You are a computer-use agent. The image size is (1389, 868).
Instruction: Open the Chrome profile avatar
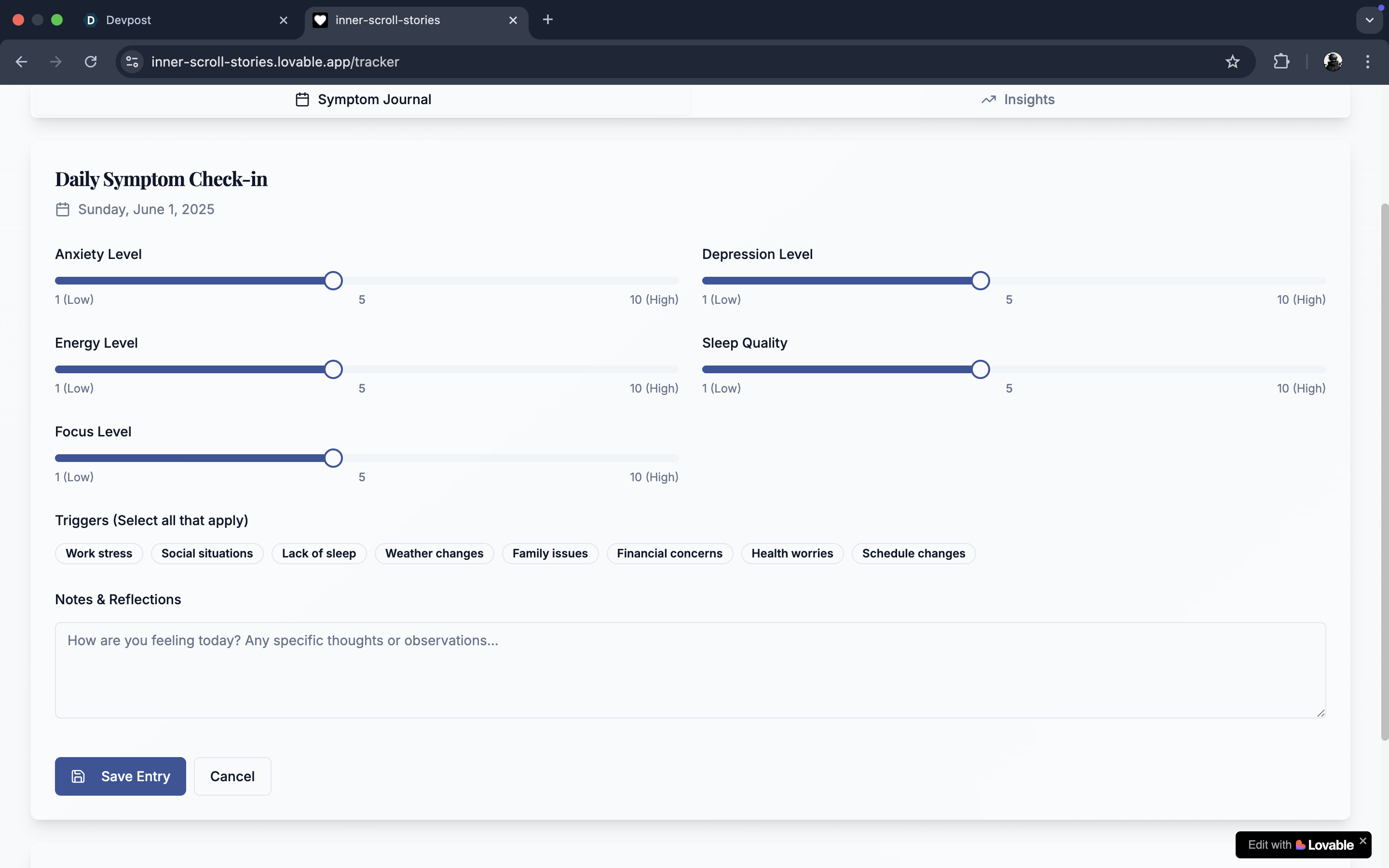pyautogui.click(x=1332, y=61)
